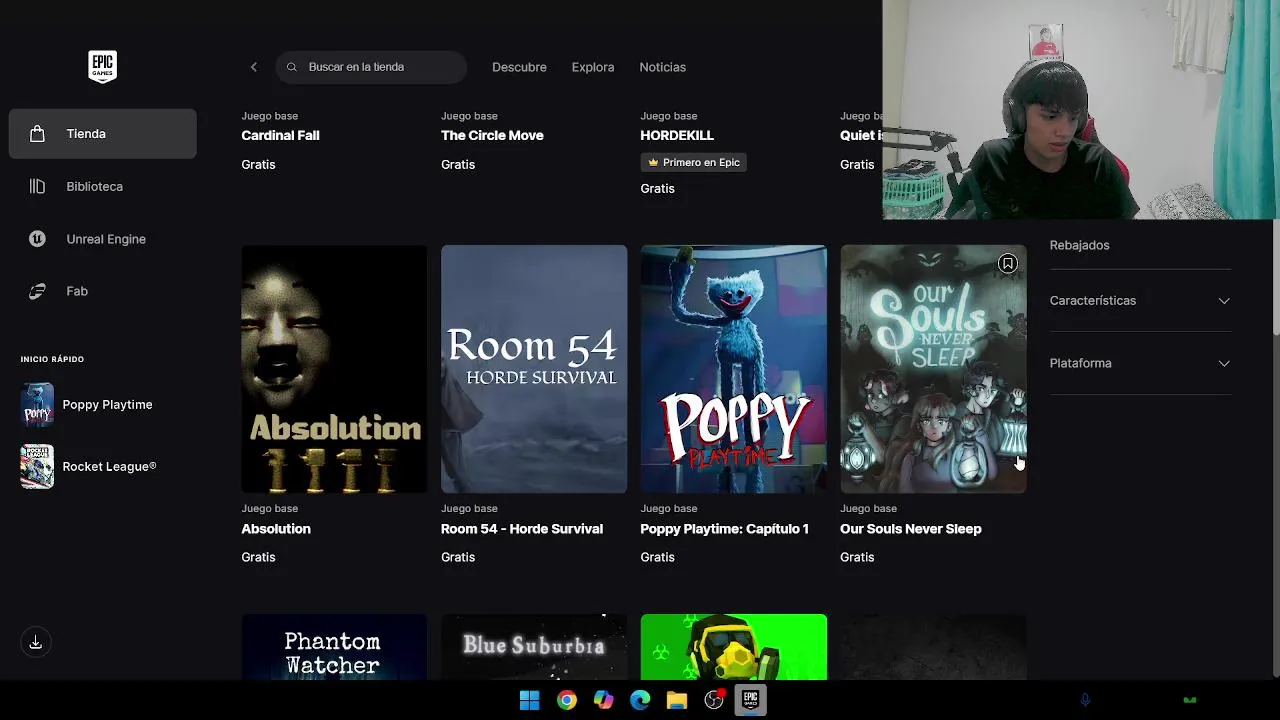Open the Tienda shopping bag icon
The height and width of the screenshot is (720, 1280).
click(37, 133)
